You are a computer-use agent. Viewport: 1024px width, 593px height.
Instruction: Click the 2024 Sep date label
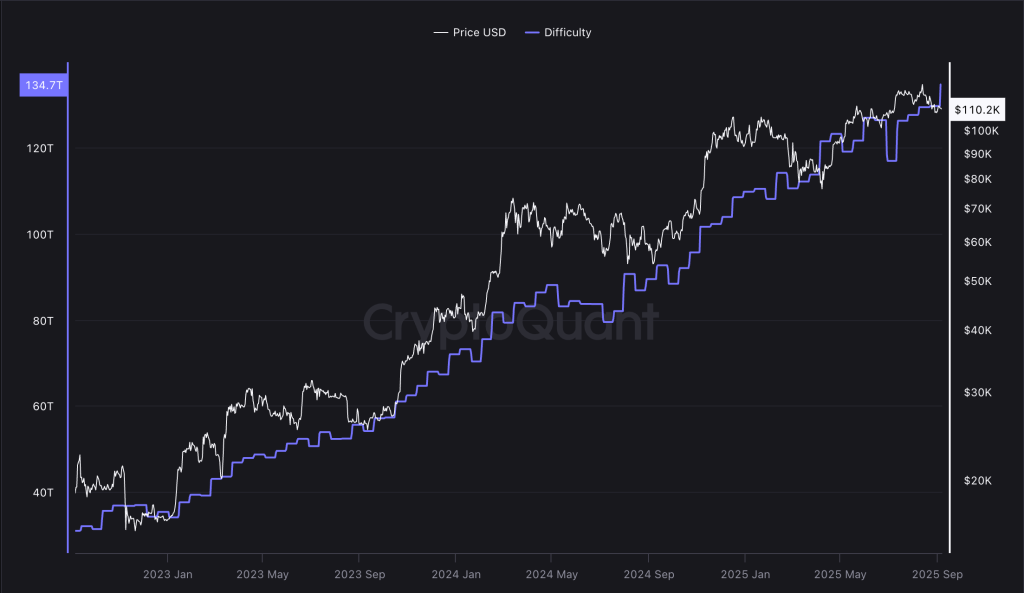point(648,574)
